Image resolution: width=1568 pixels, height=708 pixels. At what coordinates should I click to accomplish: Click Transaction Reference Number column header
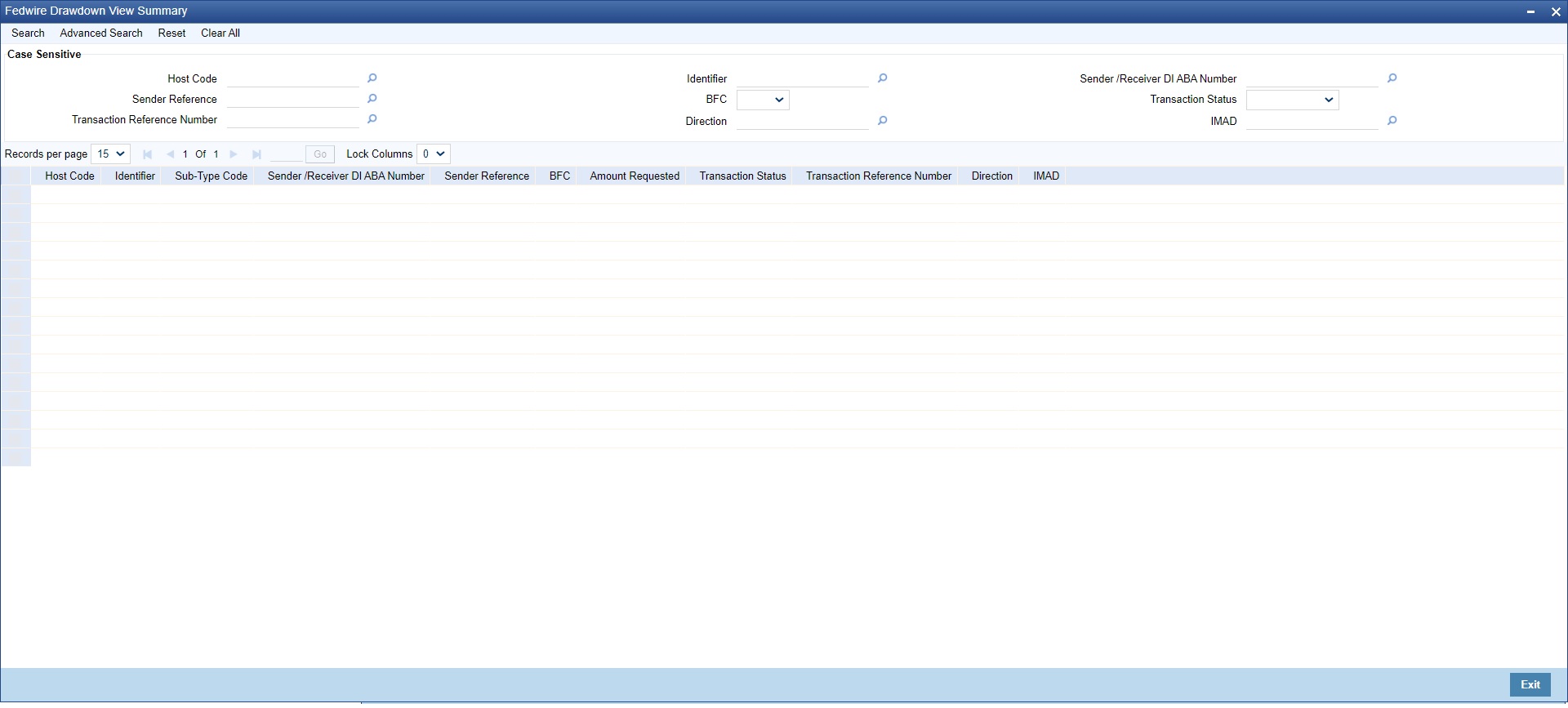[879, 176]
